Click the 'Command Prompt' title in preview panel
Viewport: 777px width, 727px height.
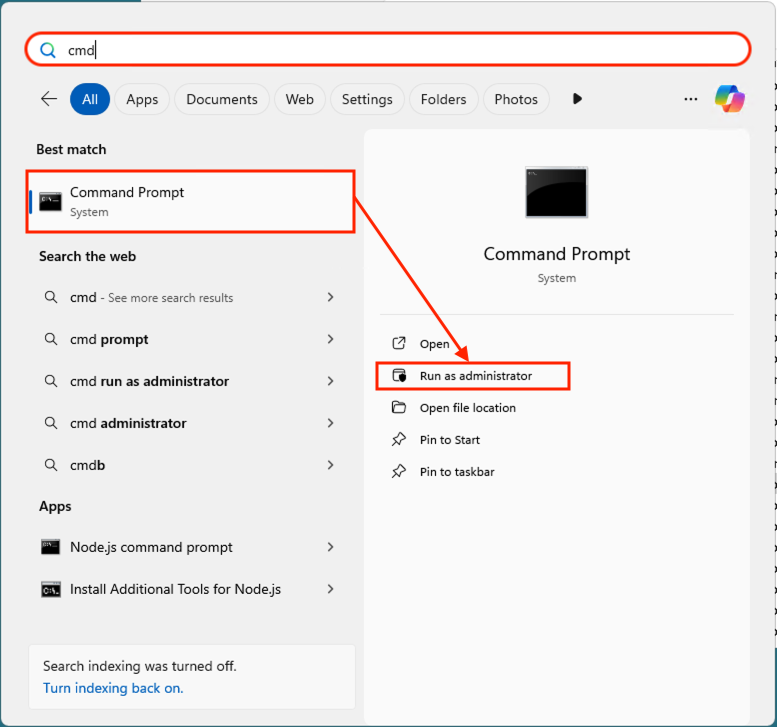(556, 254)
